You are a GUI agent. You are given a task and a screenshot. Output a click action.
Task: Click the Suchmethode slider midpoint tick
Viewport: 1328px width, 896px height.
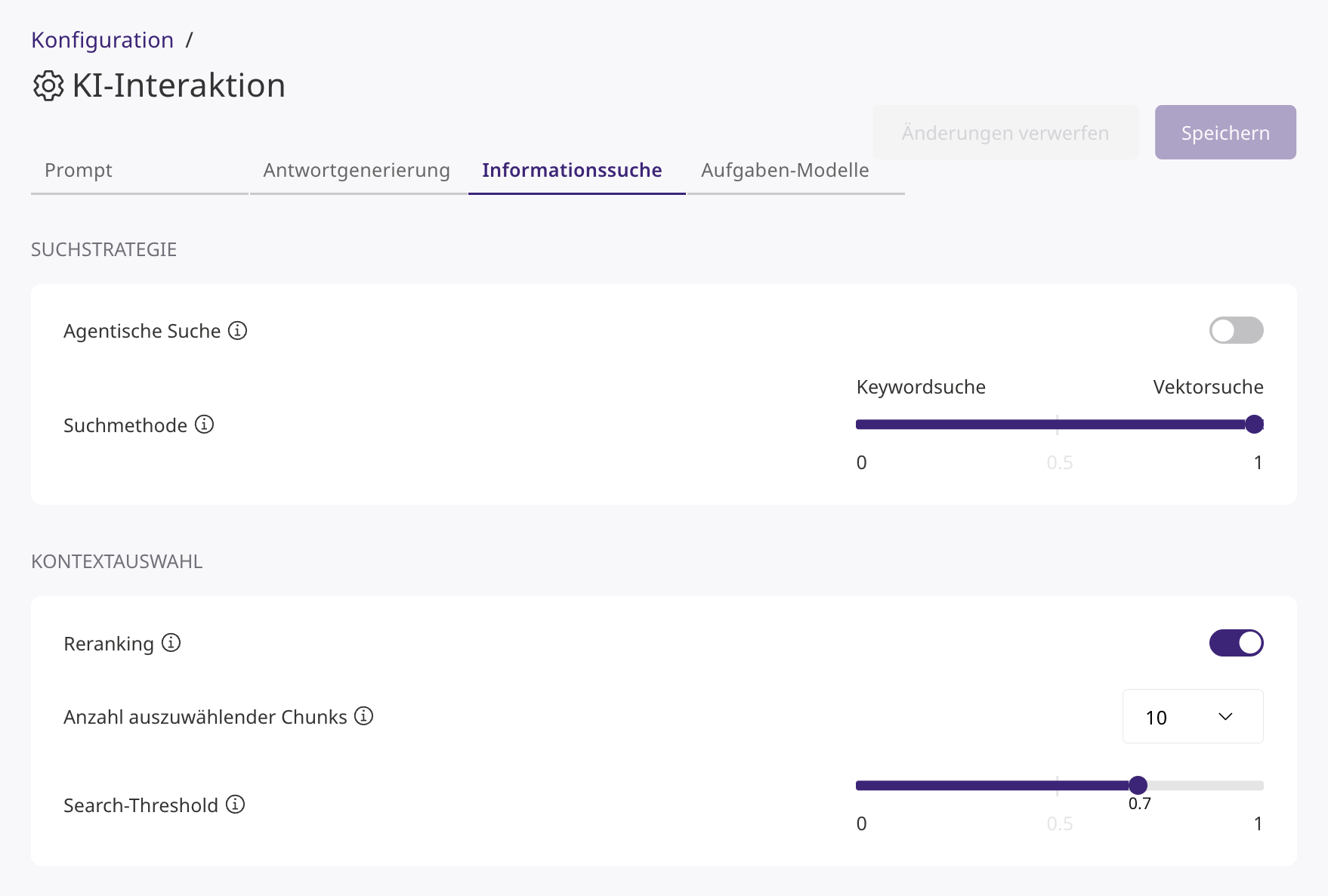click(1058, 425)
